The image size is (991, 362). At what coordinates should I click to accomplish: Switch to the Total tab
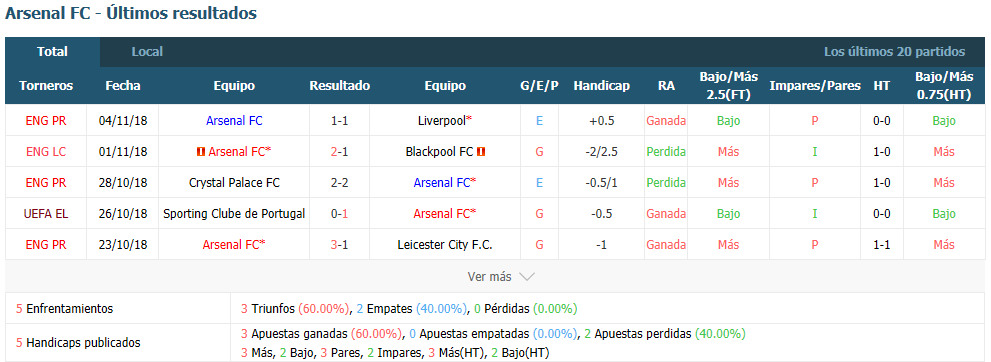[52, 52]
